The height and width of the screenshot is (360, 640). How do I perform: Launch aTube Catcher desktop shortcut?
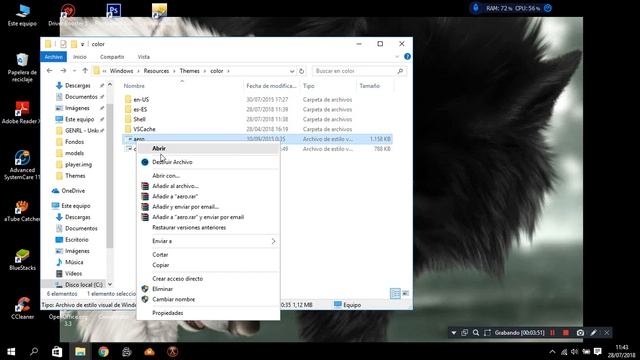pyautogui.click(x=22, y=211)
